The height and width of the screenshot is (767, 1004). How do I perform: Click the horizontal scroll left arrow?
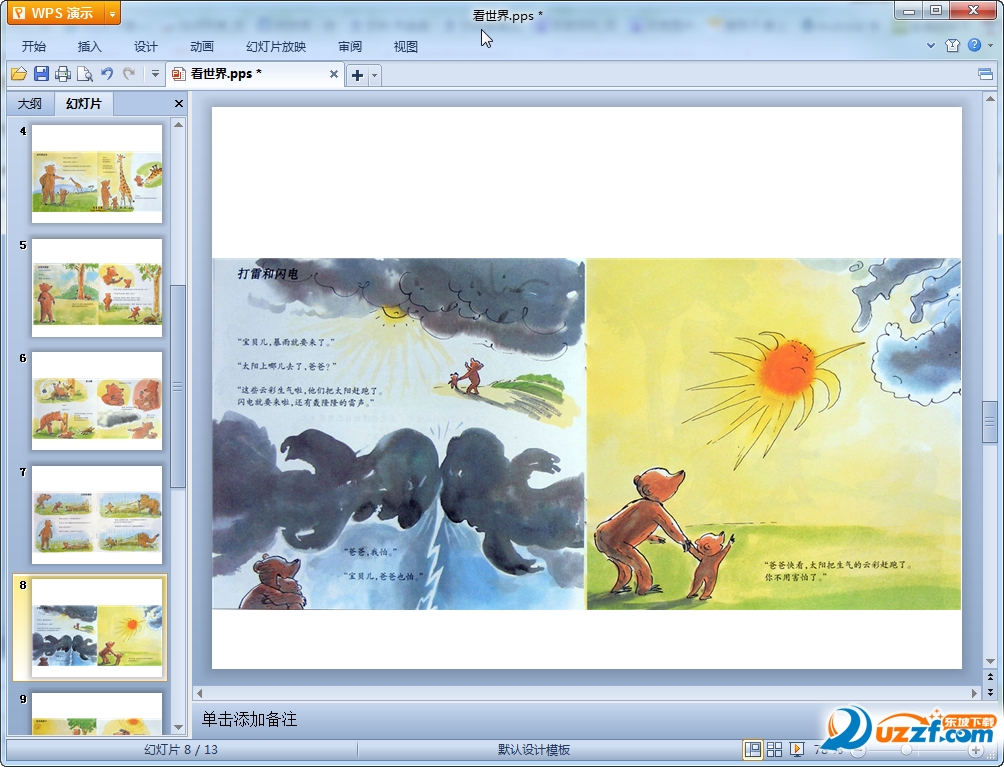tap(200, 693)
